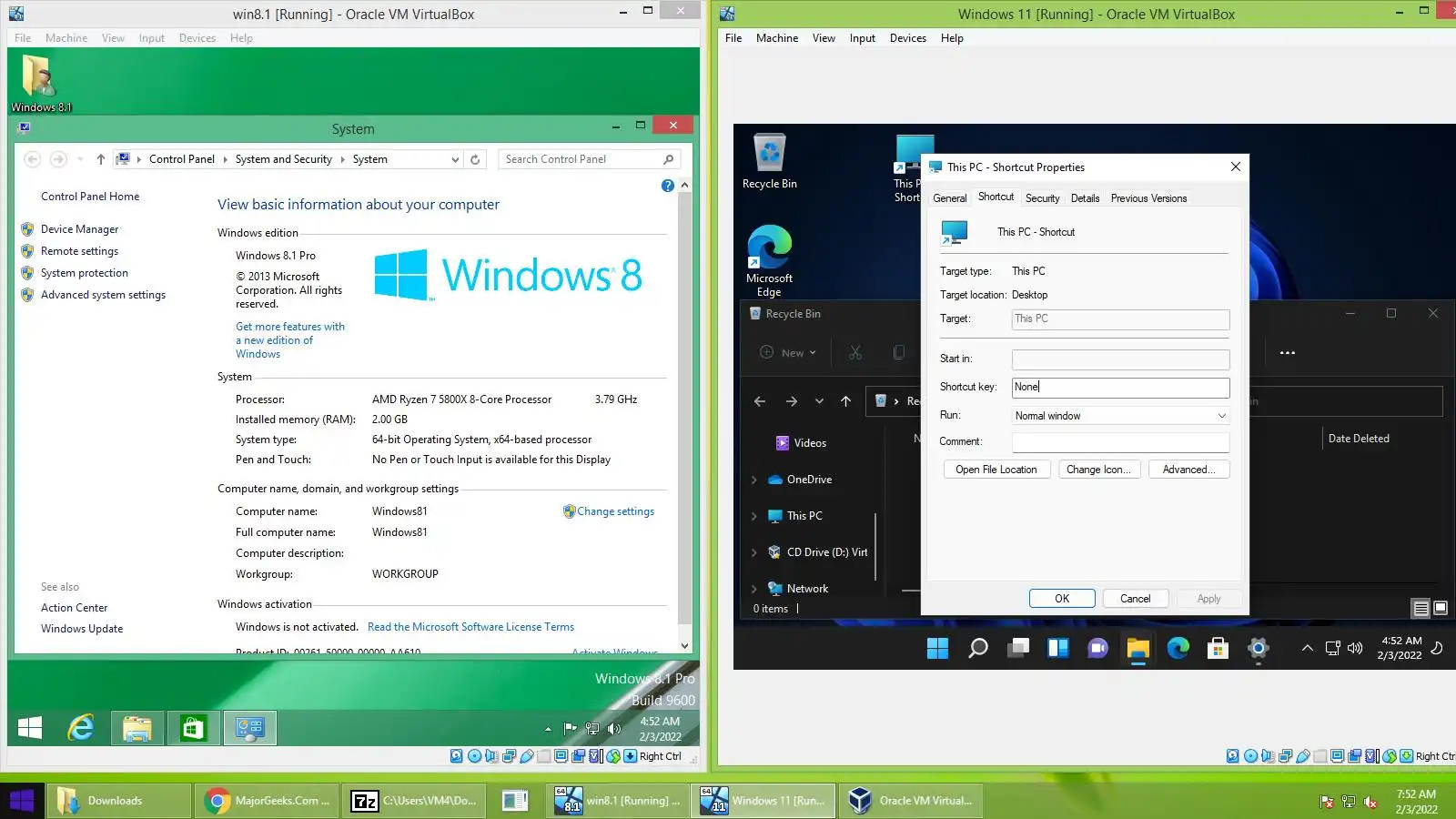Open Device Manager link in System window
The image size is (1456, 819).
[79, 229]
